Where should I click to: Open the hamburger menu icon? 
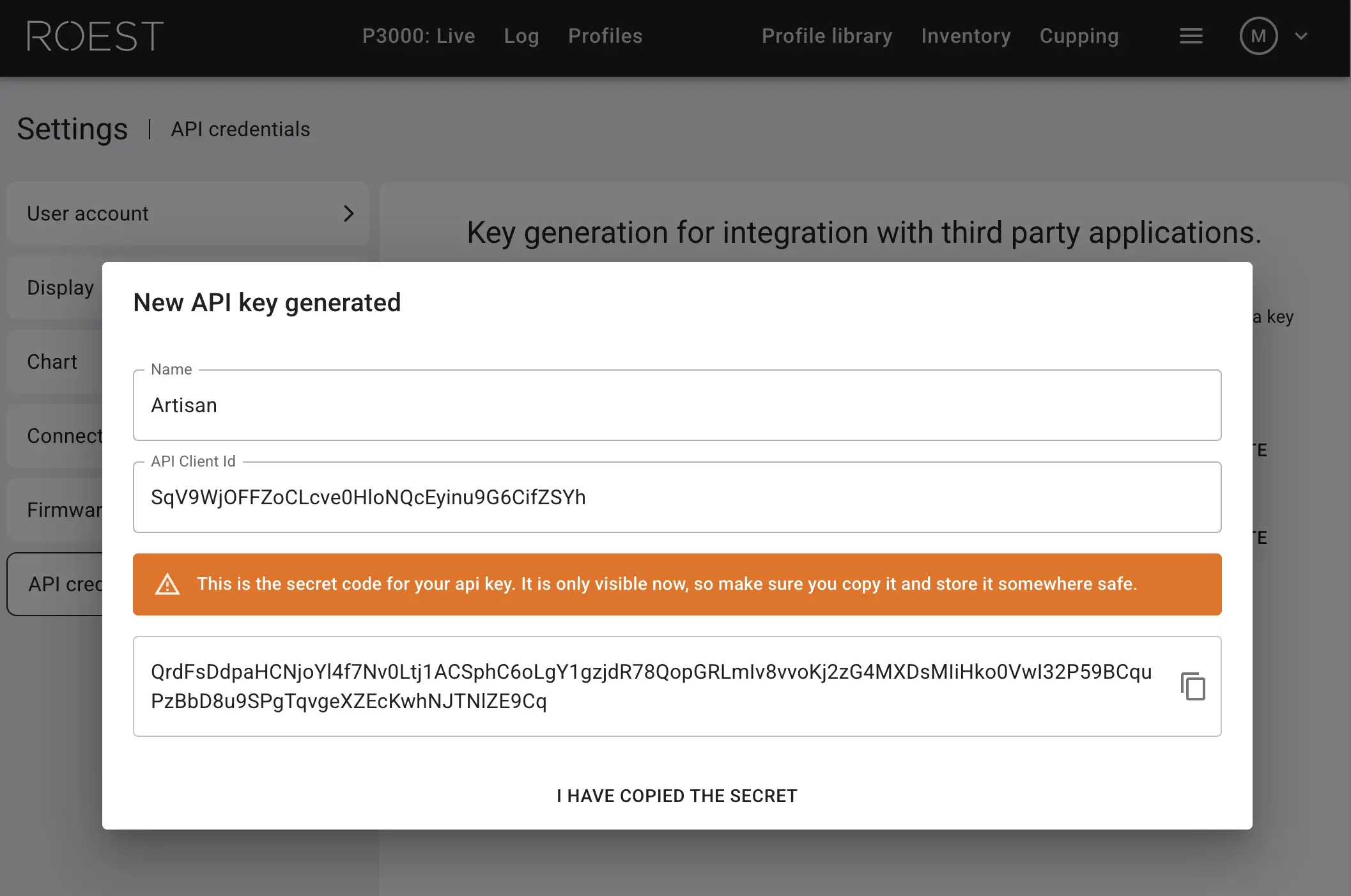pos(1191,36)
